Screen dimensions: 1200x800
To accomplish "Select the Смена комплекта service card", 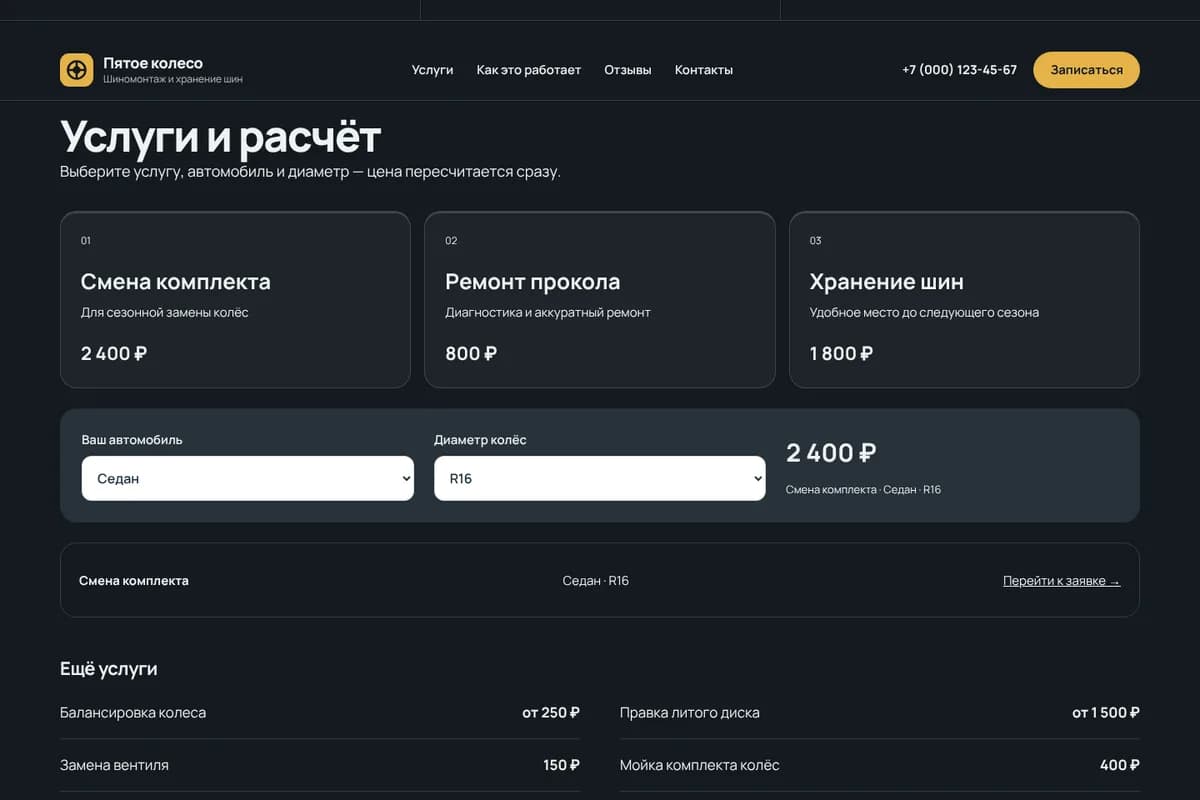I will (235, 299).
